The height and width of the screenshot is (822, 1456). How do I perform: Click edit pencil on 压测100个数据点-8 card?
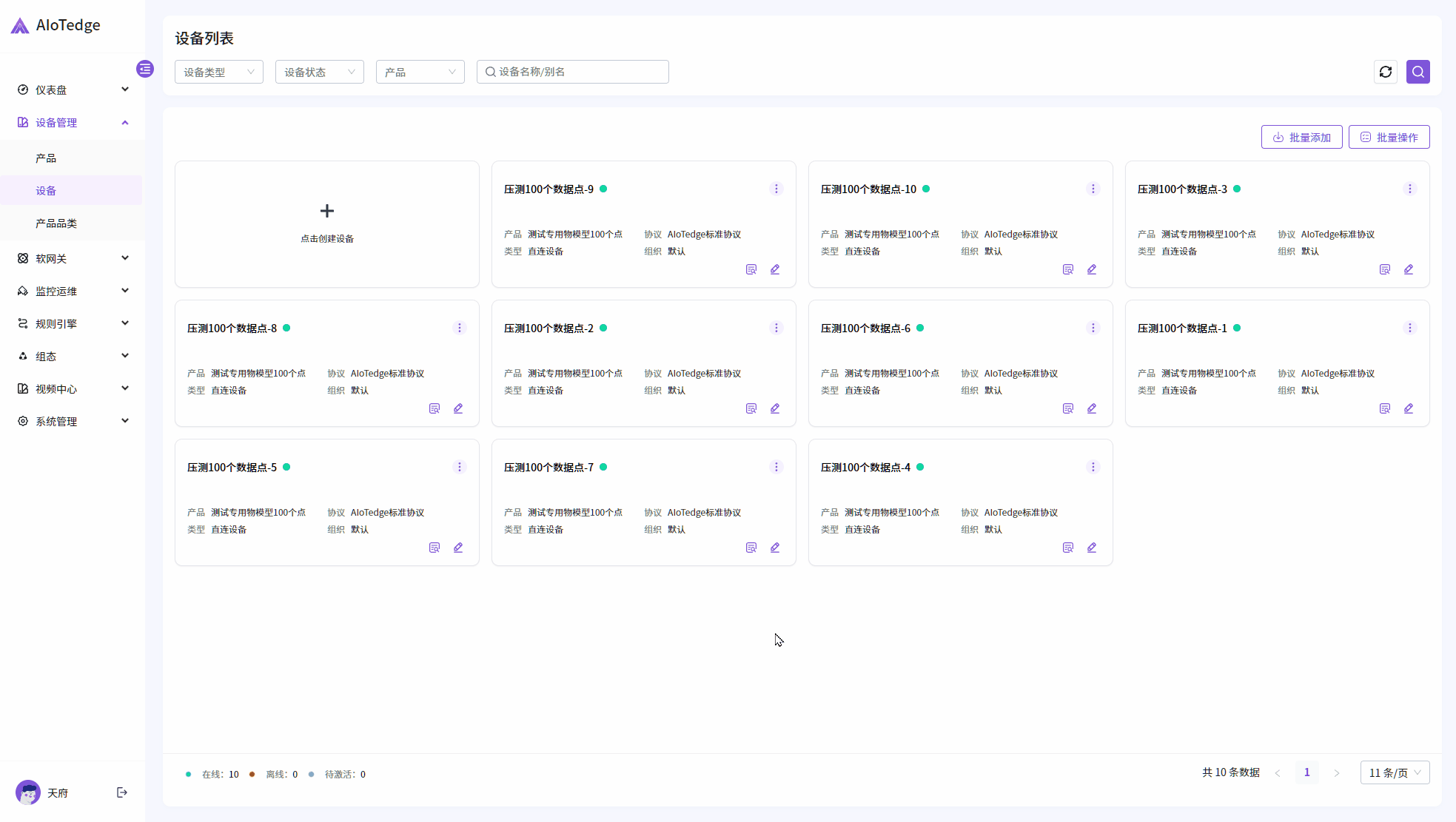click(x=458, y=408)
